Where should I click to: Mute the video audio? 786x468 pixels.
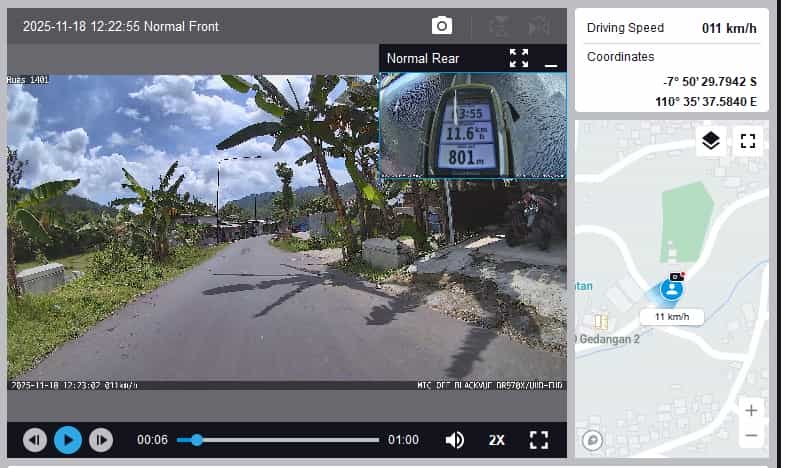click(455, 440)
